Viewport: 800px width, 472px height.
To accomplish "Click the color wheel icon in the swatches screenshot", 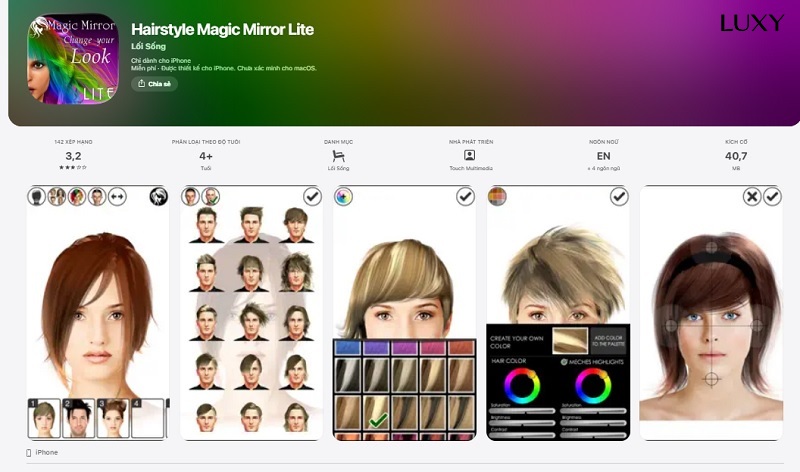I will click(343, 196).
